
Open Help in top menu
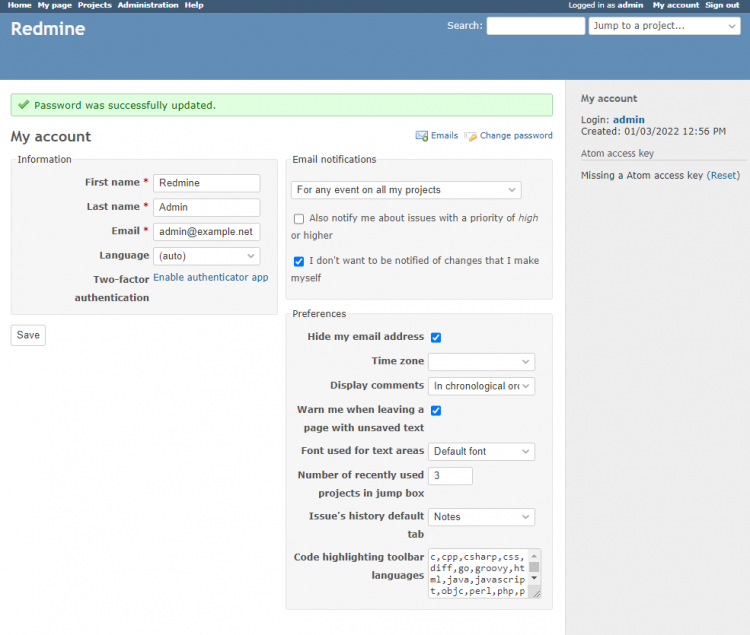194,5
